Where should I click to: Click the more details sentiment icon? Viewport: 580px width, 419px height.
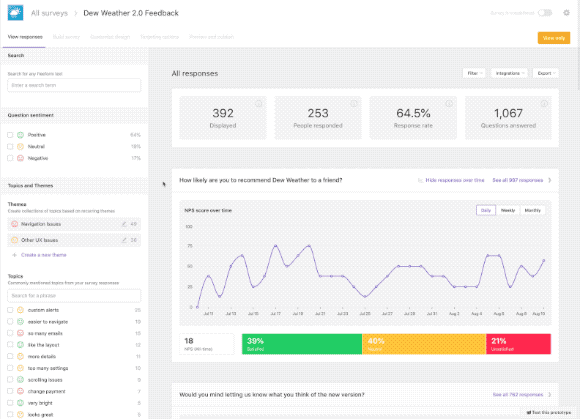point(21,357)
